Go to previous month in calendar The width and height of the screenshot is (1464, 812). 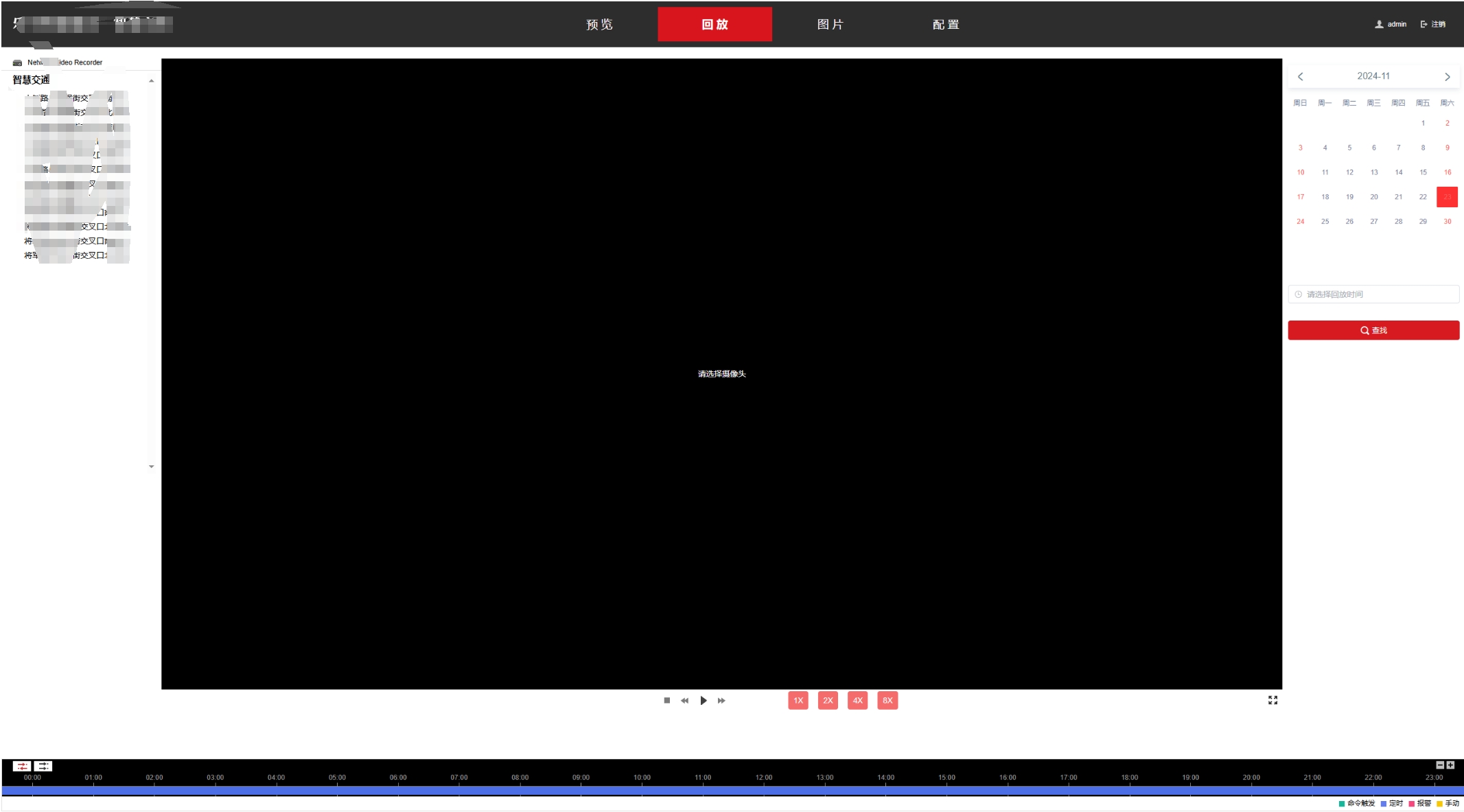point(1300,77)
